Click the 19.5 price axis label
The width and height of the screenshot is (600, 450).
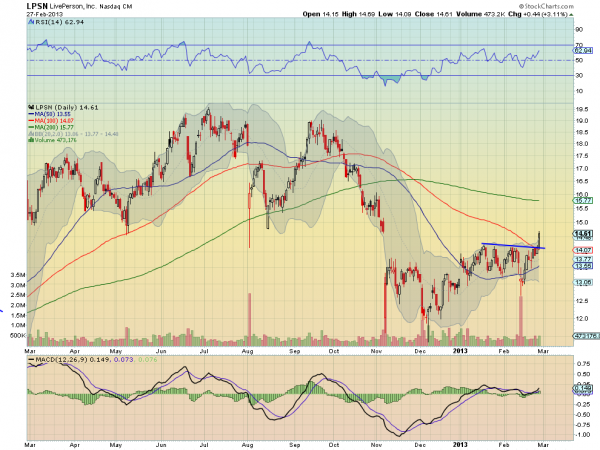point(582,109)
